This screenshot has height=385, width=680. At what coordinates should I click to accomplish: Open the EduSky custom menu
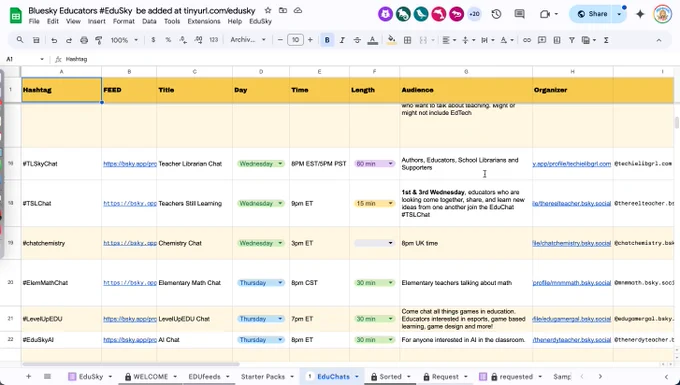(x=260, y=21)
